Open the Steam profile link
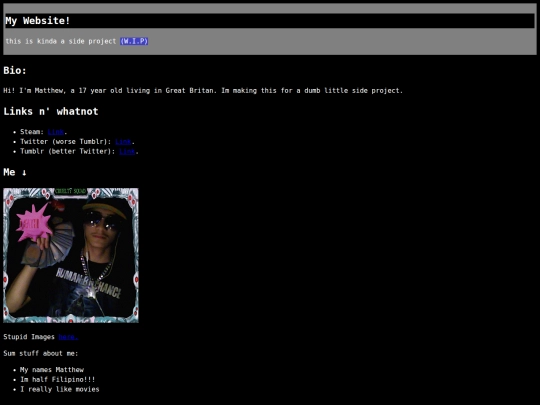Viewport: 540px width, 405px height. tap(56, 132)
